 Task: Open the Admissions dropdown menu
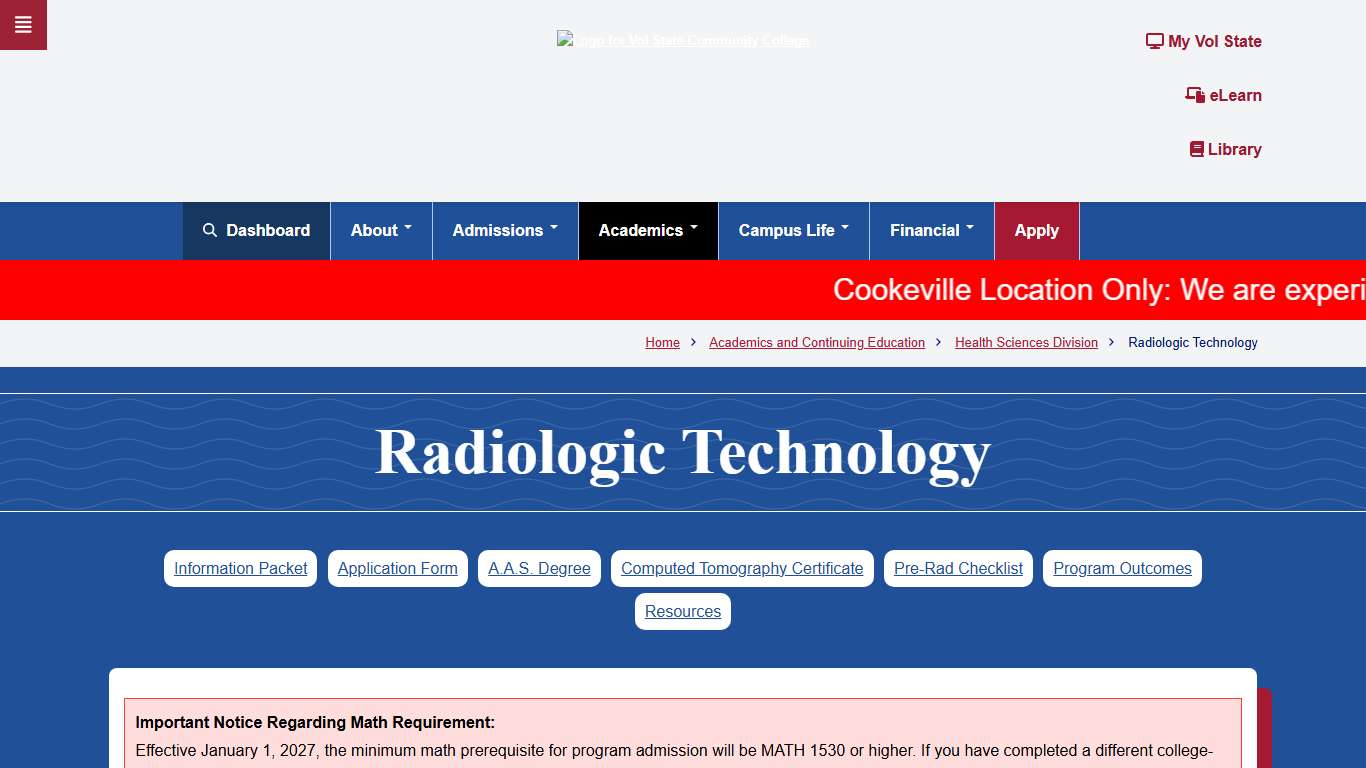point(504,230)
